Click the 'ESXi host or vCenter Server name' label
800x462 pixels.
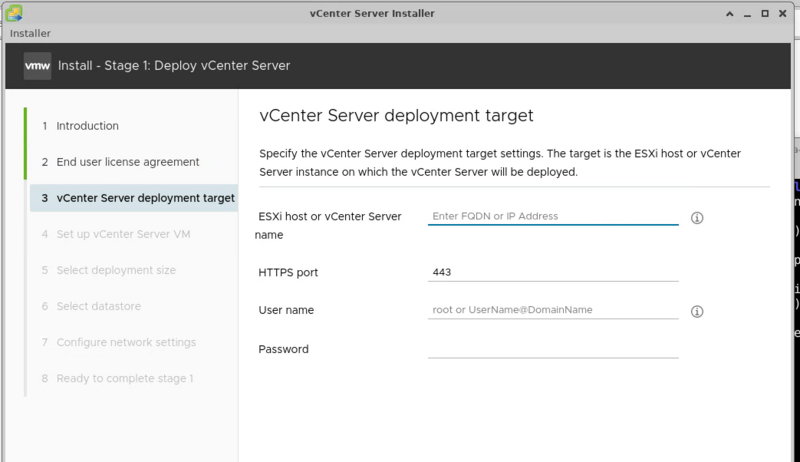[328, 225]
